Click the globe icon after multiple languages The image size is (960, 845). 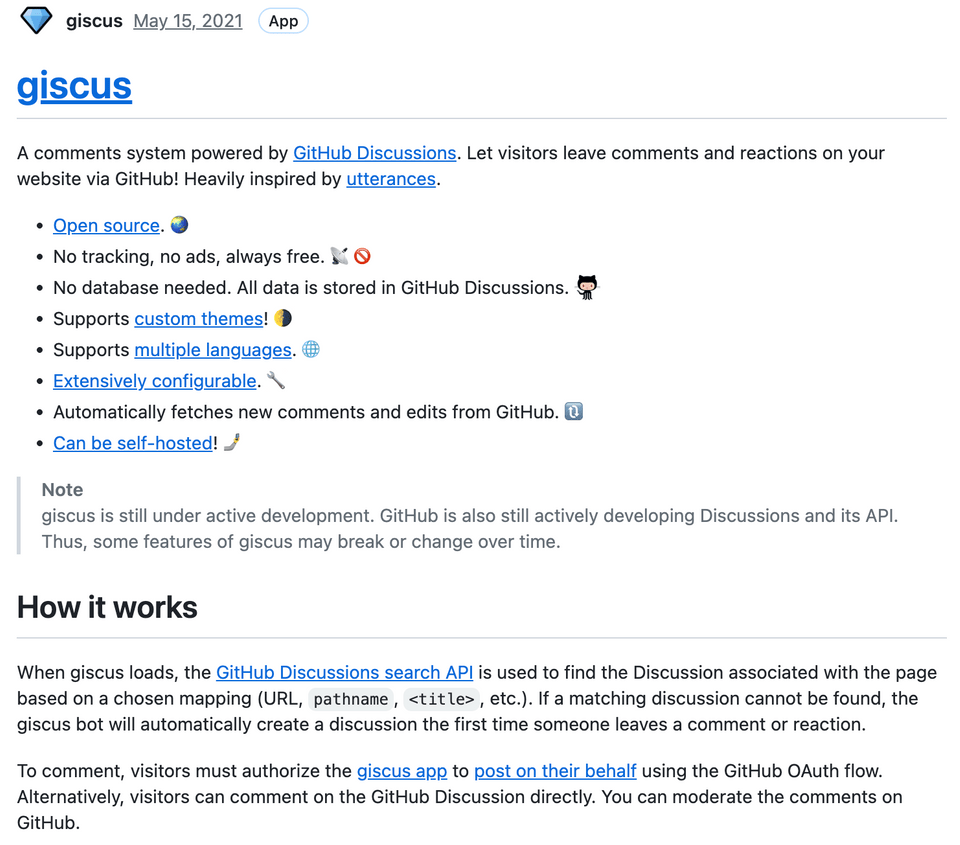coord(311,349)
